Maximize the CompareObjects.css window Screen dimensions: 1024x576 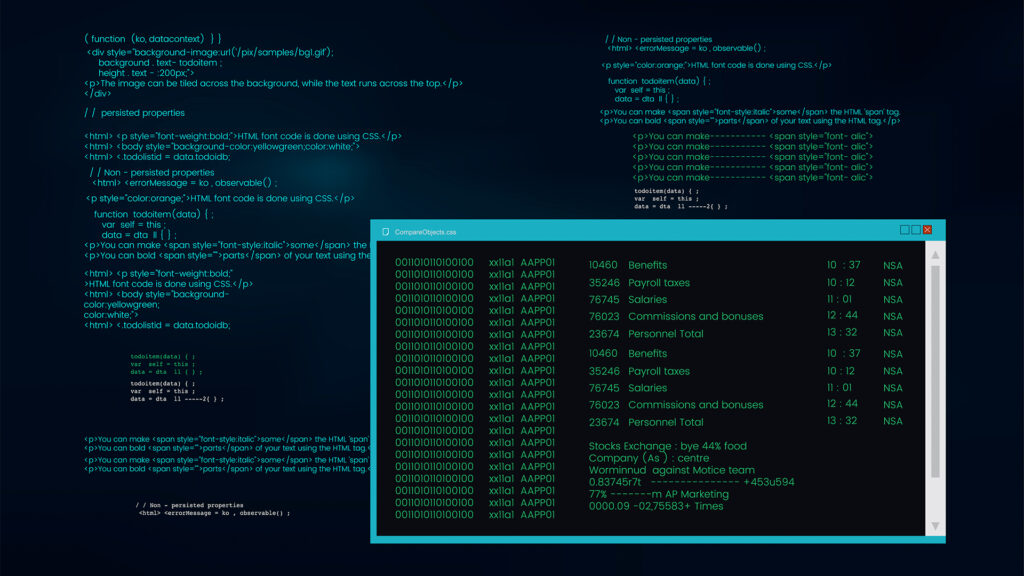coord(916,230)
